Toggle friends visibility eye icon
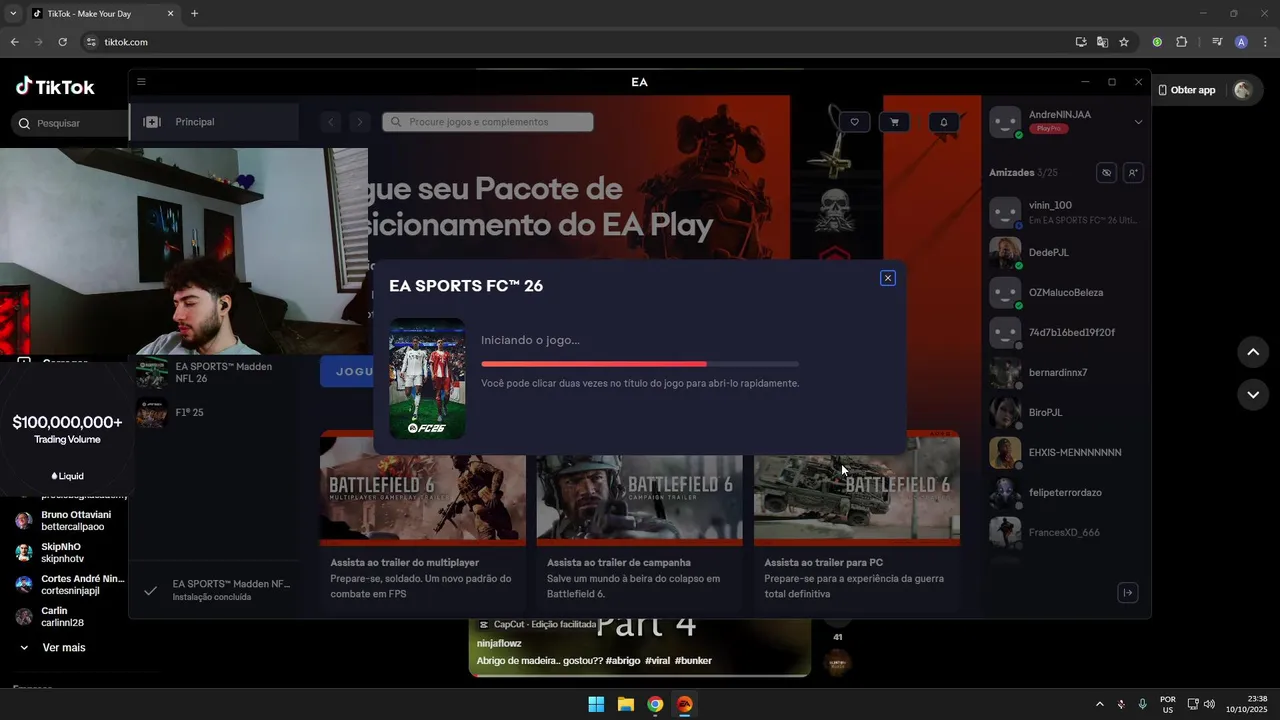Image resolution: width=1280 pixels, height=720 pixels. pos(1106,173)
